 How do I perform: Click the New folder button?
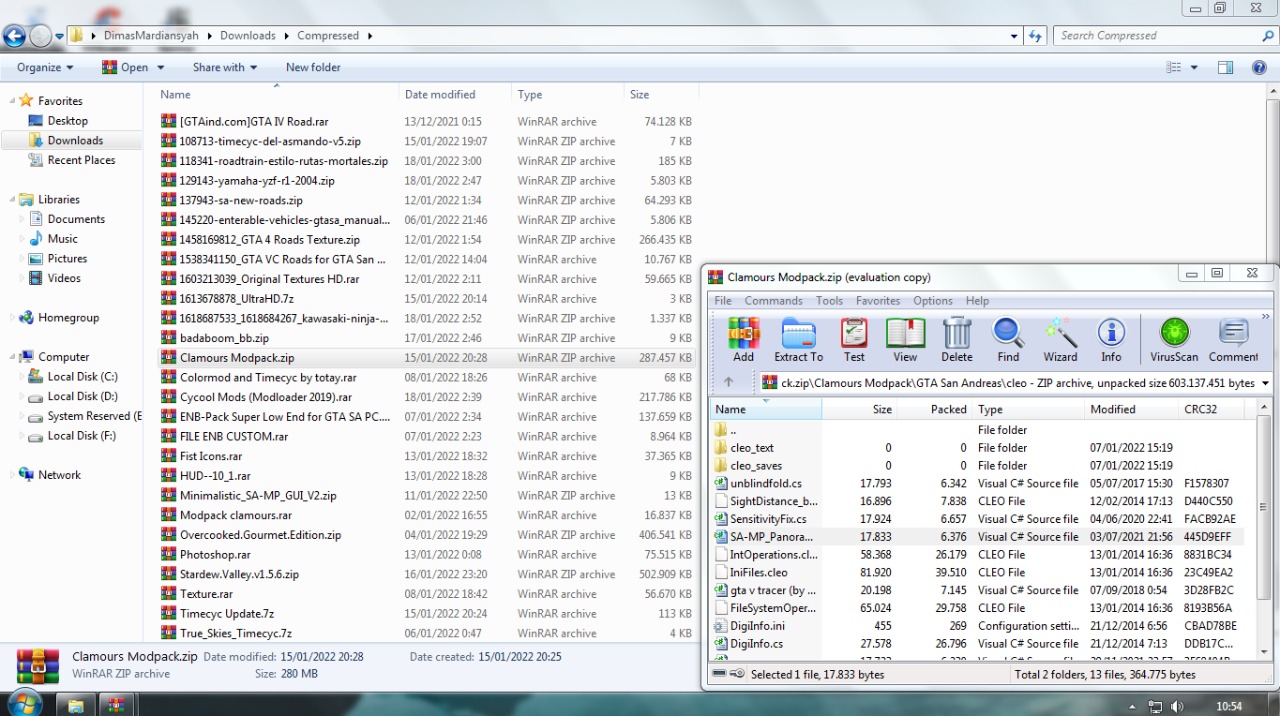pyautogui.click(x=313, y=67)
